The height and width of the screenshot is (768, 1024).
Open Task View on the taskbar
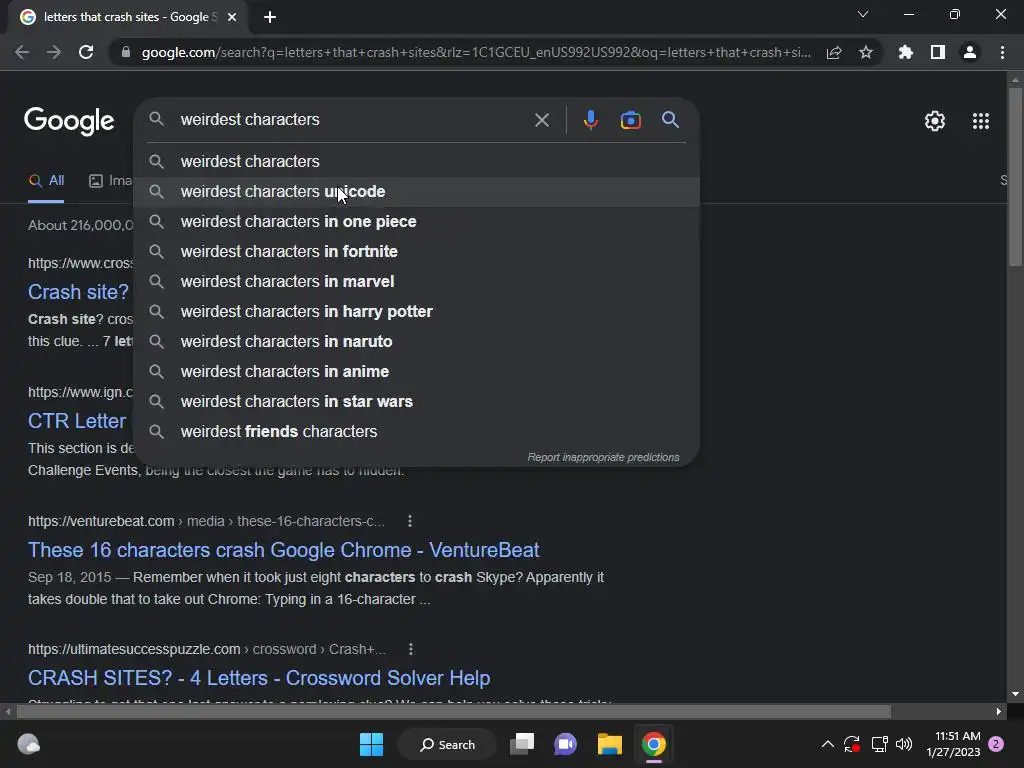[522, 744]
